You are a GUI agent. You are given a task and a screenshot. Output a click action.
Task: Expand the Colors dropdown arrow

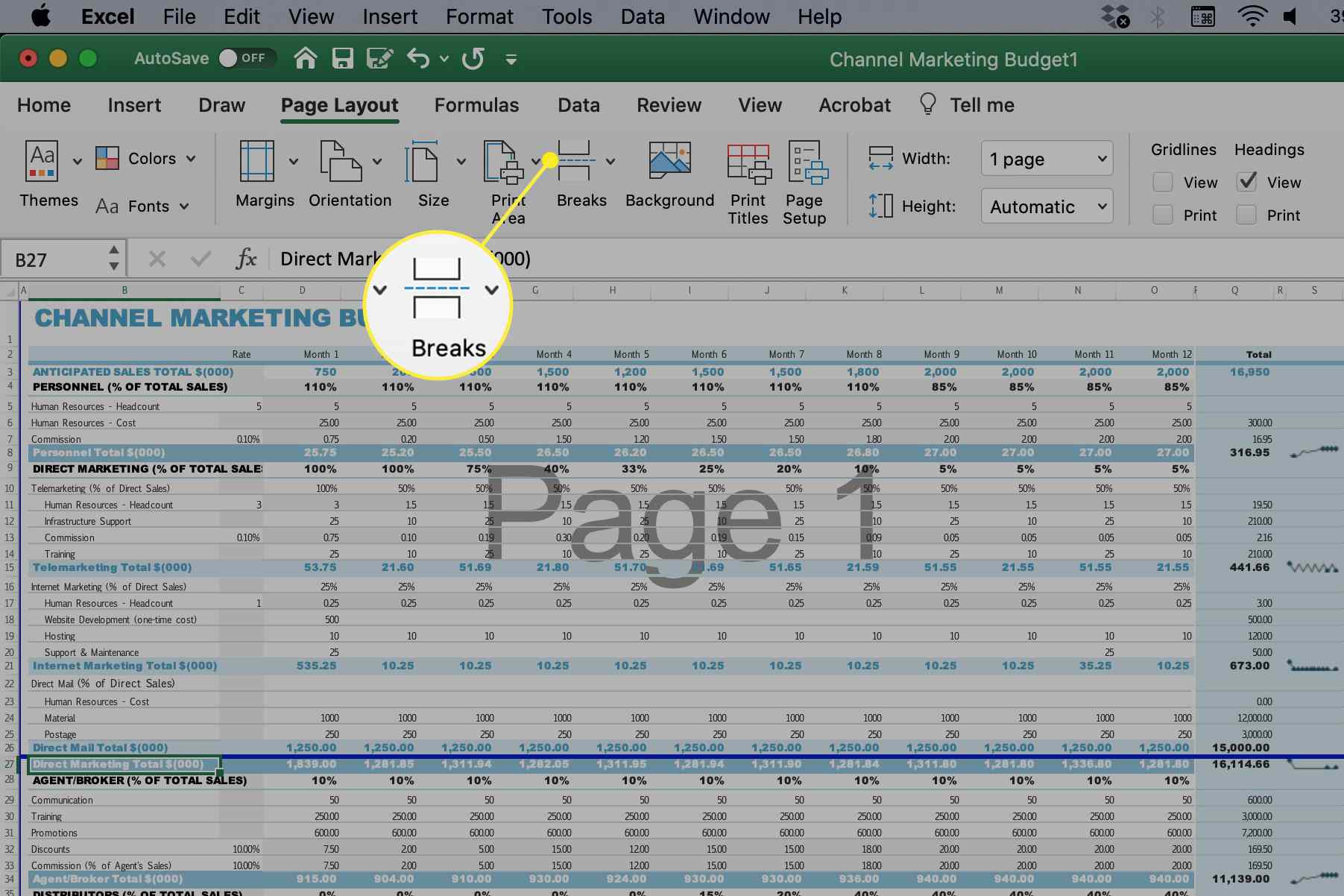(x=191, y=158)
